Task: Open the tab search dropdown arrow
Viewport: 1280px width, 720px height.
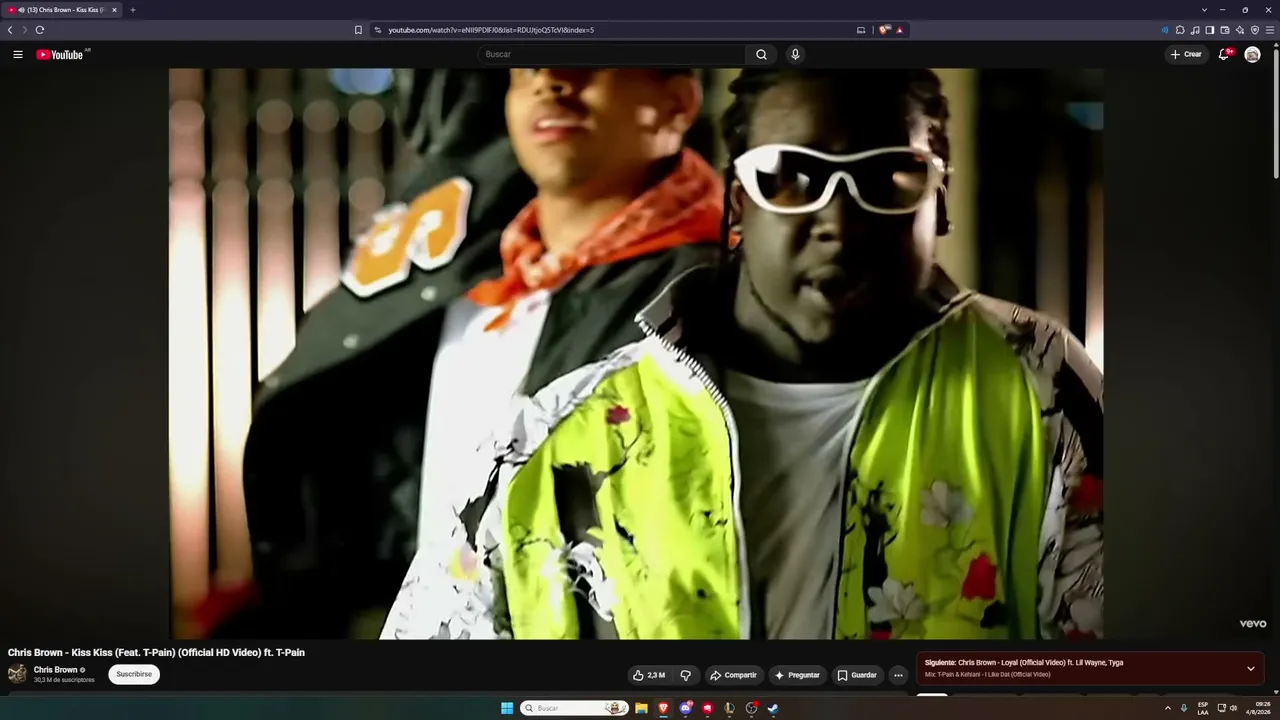Action: point(1204,10)
